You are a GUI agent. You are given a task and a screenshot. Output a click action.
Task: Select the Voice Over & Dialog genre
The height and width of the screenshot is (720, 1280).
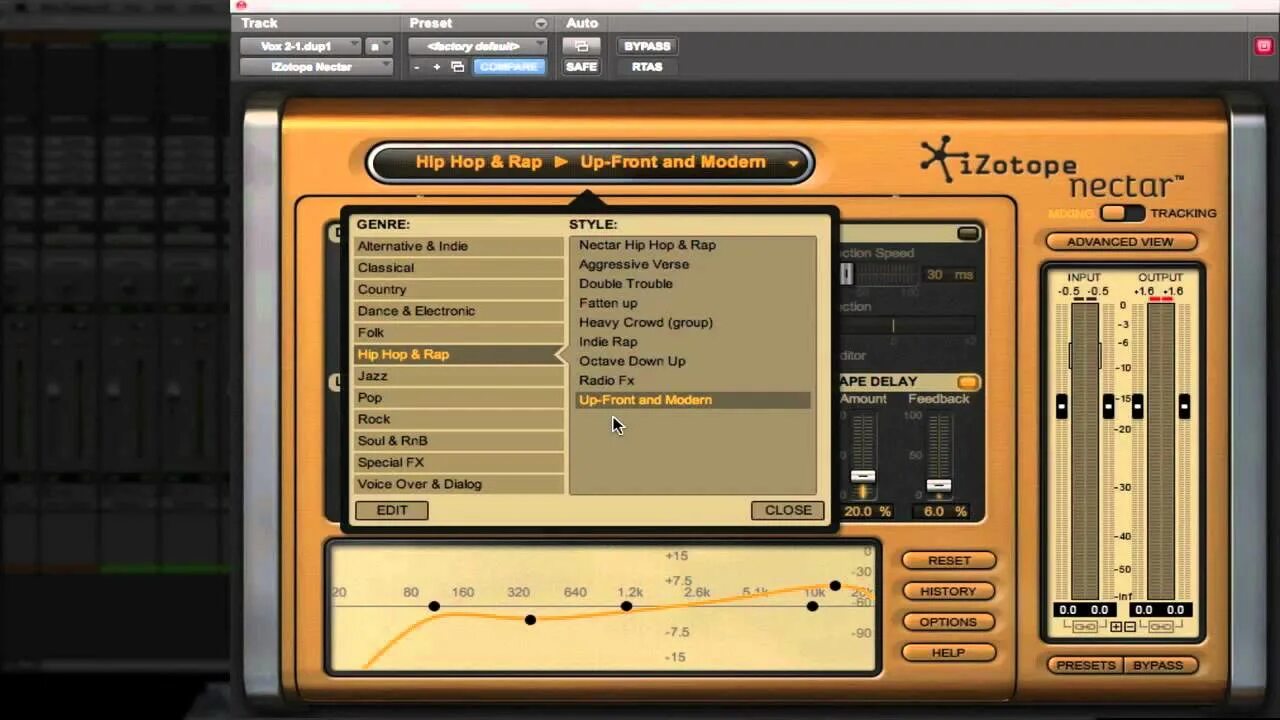[x=459, y=484]
